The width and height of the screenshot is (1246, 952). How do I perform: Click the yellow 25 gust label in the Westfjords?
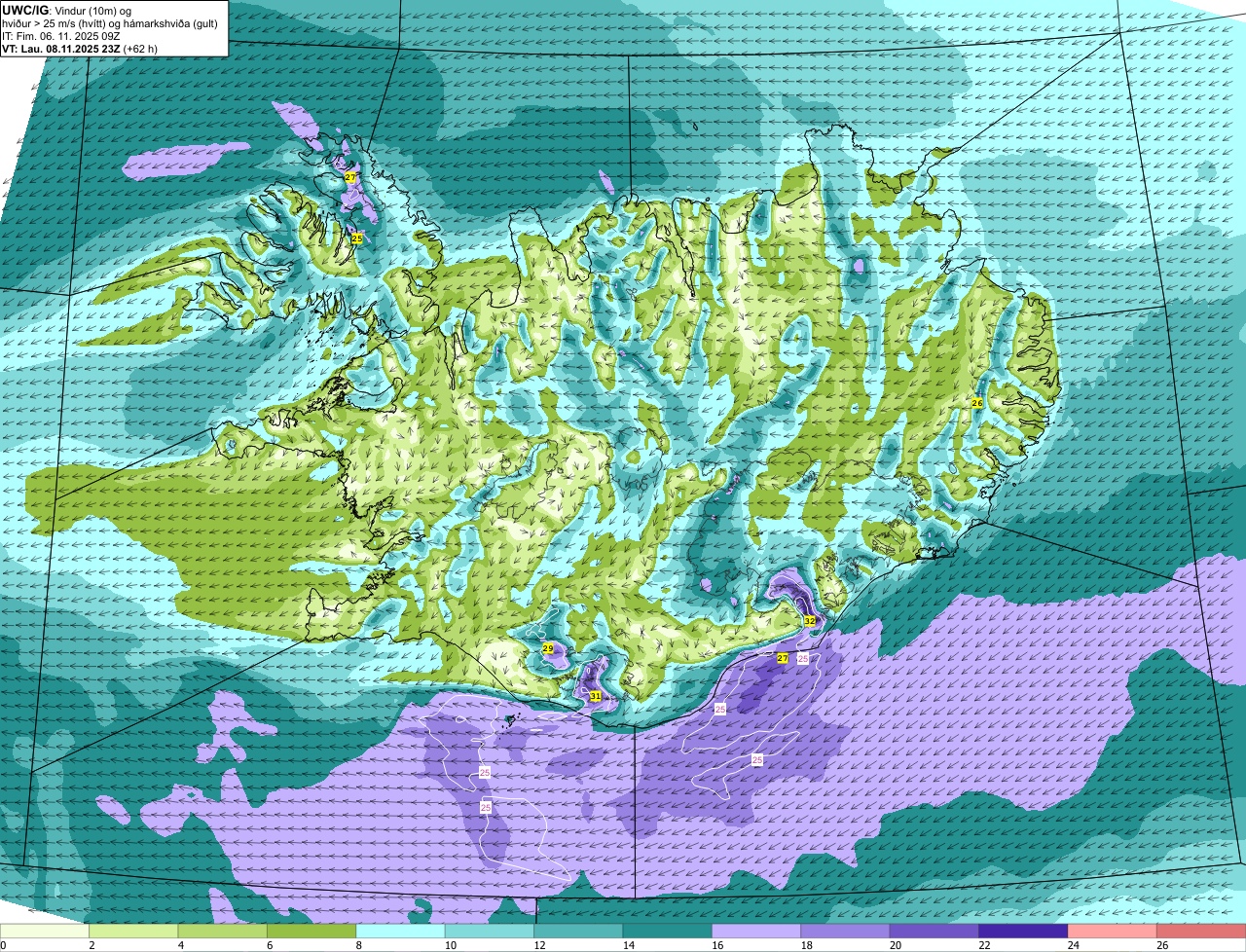pyautogui.click(x=357, y=238)
